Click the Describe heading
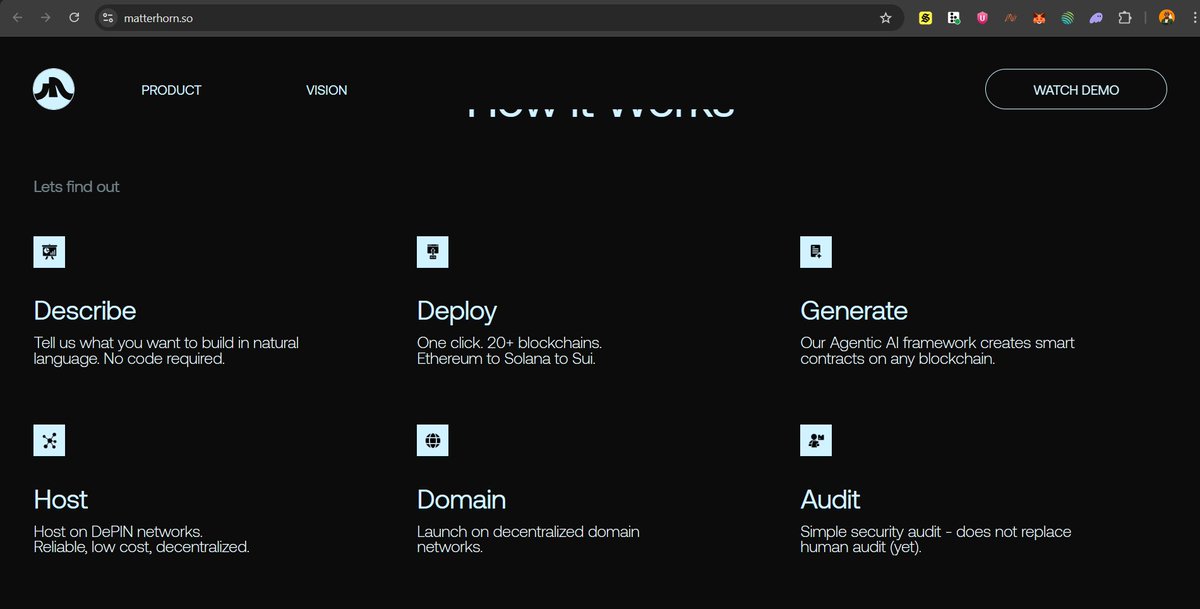 pos(85,311)
